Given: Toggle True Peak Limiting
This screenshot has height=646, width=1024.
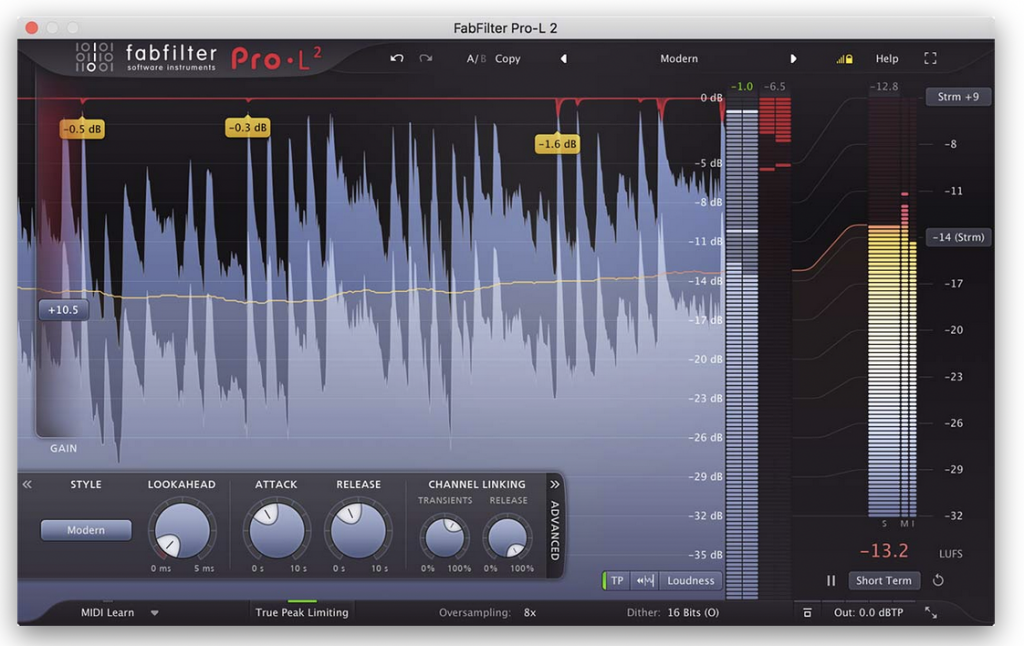Looking at the screenshot, I should [x=302, y=613].
